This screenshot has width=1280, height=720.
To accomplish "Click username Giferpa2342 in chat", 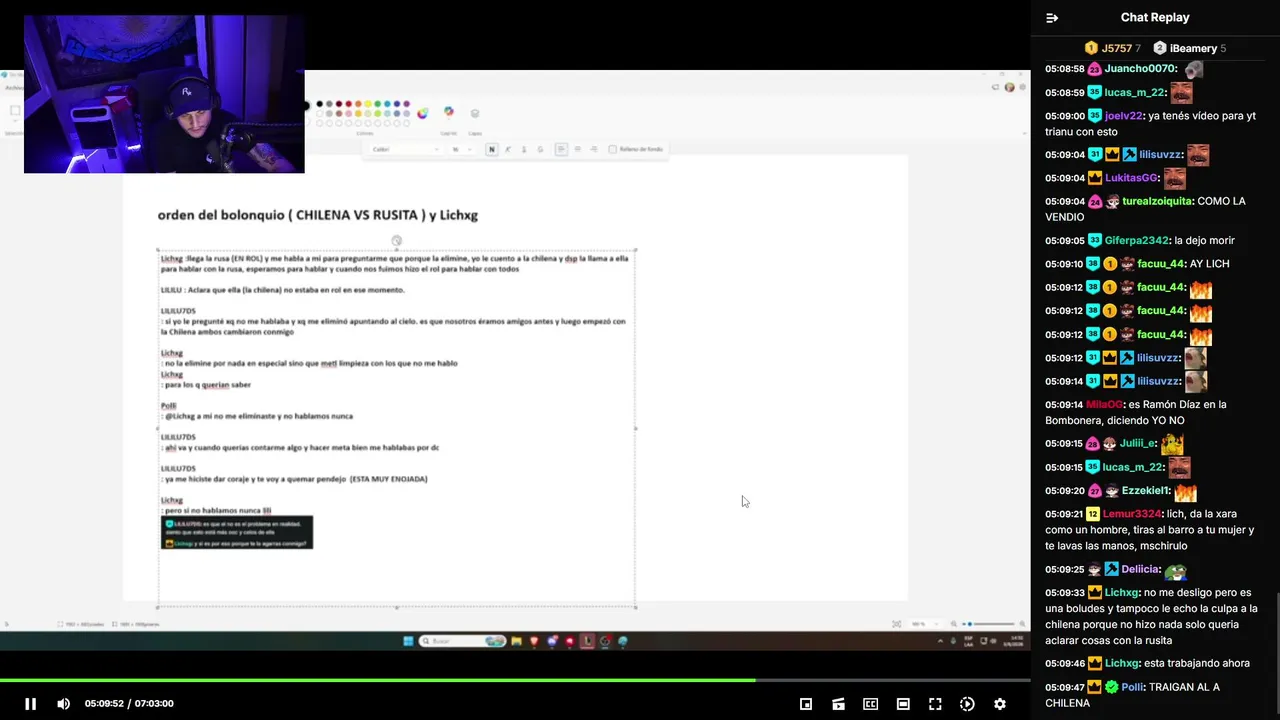I will [1137, 241].
